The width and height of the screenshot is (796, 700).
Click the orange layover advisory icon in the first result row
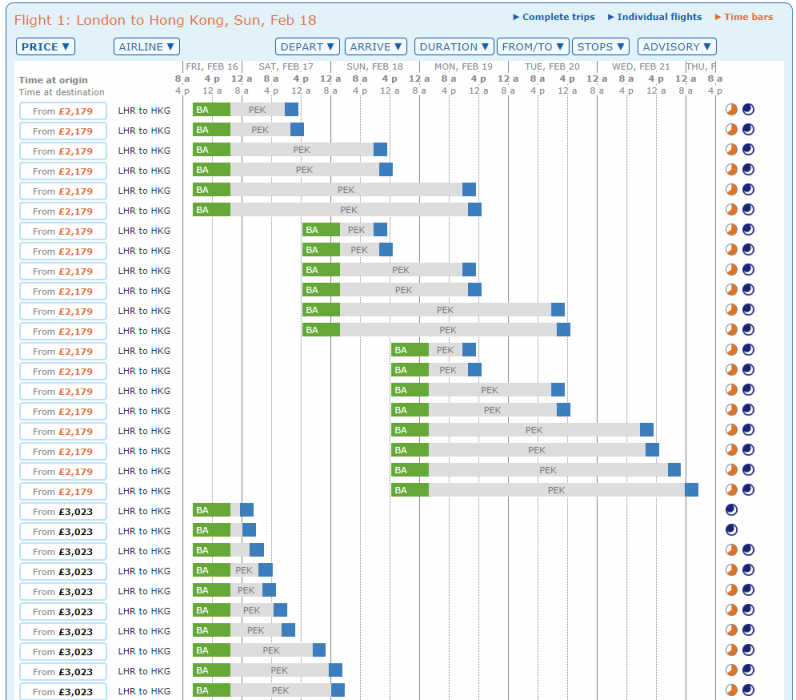(731, 110)
